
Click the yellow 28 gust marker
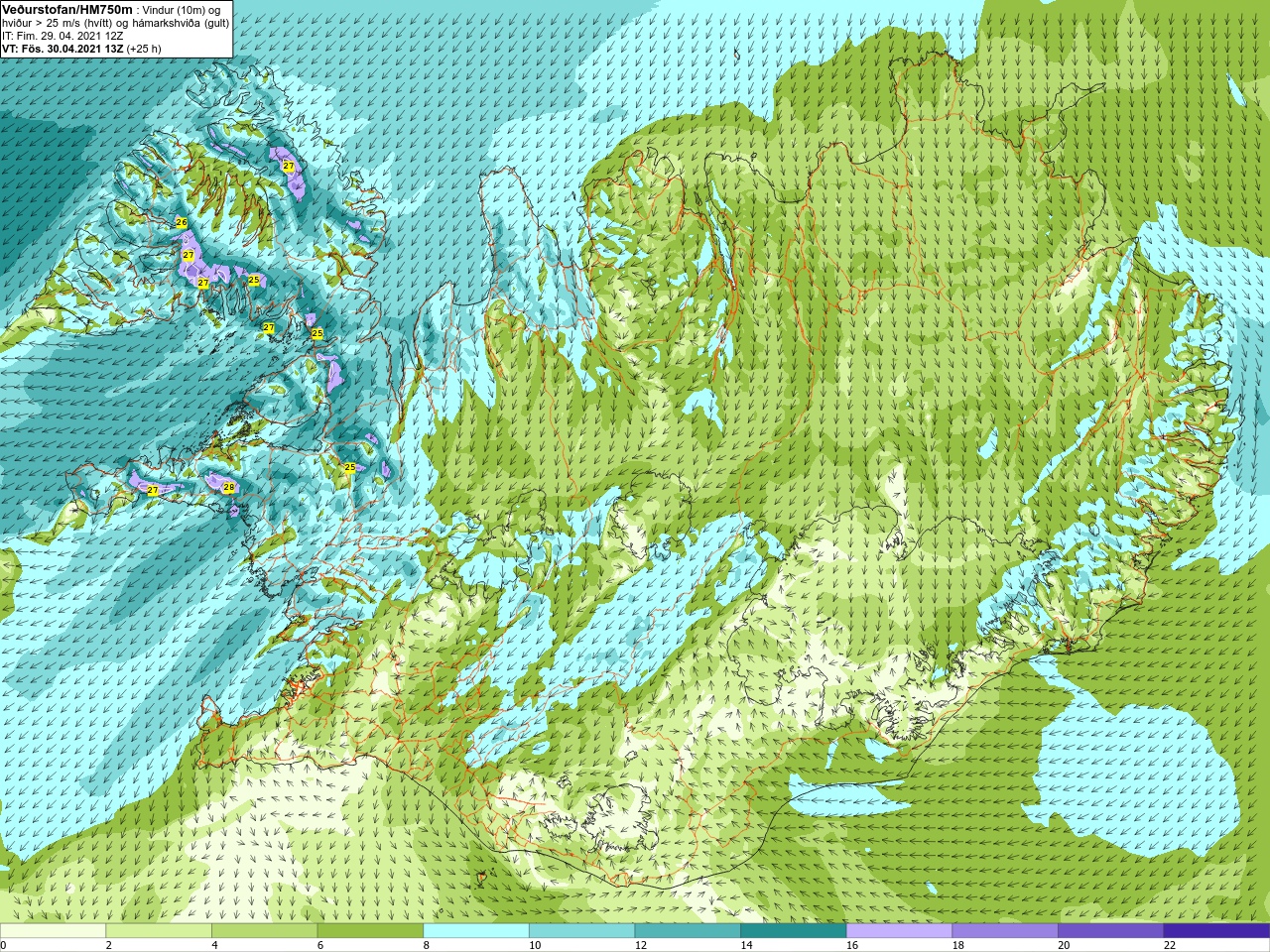tap(229, 487)
